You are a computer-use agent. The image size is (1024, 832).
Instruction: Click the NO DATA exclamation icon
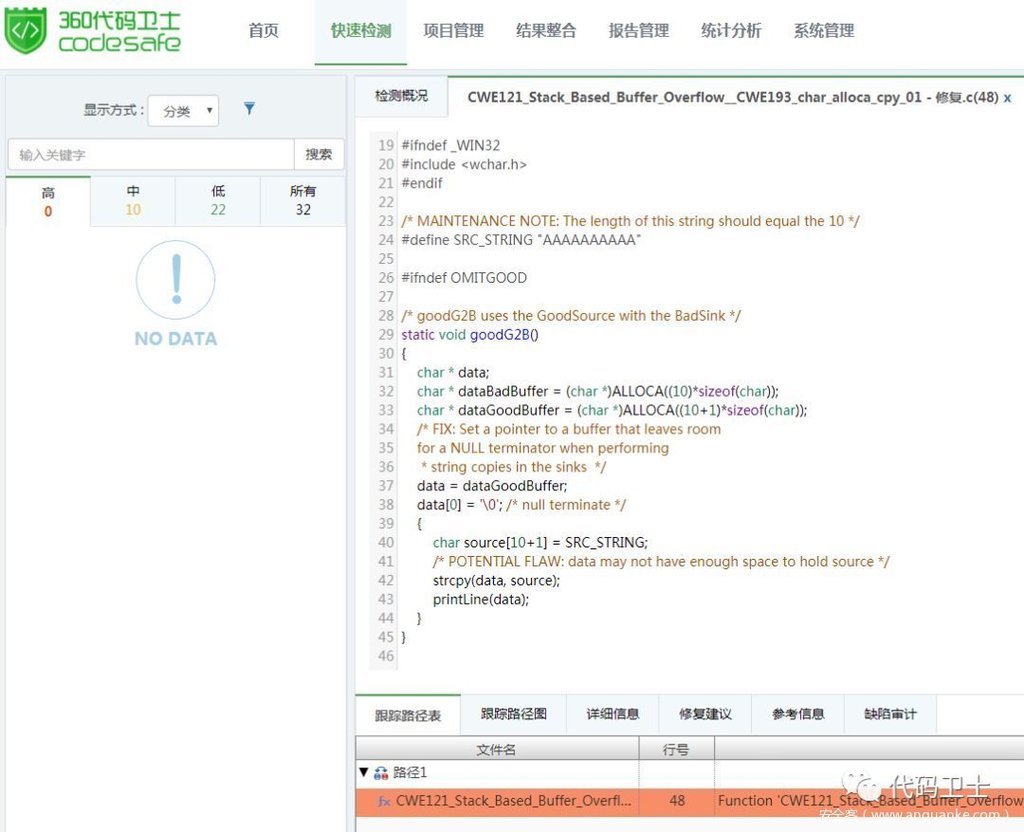(175, 280)
